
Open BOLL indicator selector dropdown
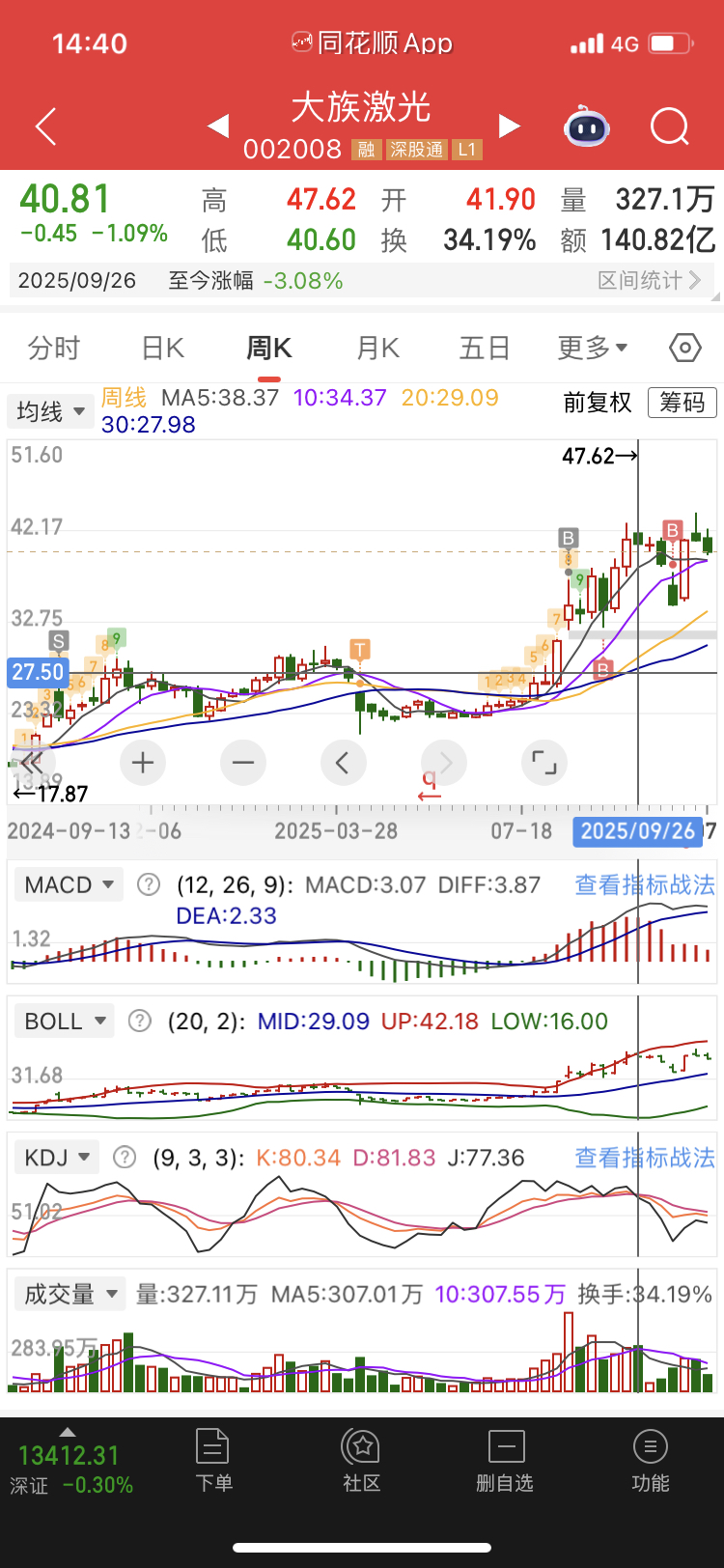pos(64,1021)
